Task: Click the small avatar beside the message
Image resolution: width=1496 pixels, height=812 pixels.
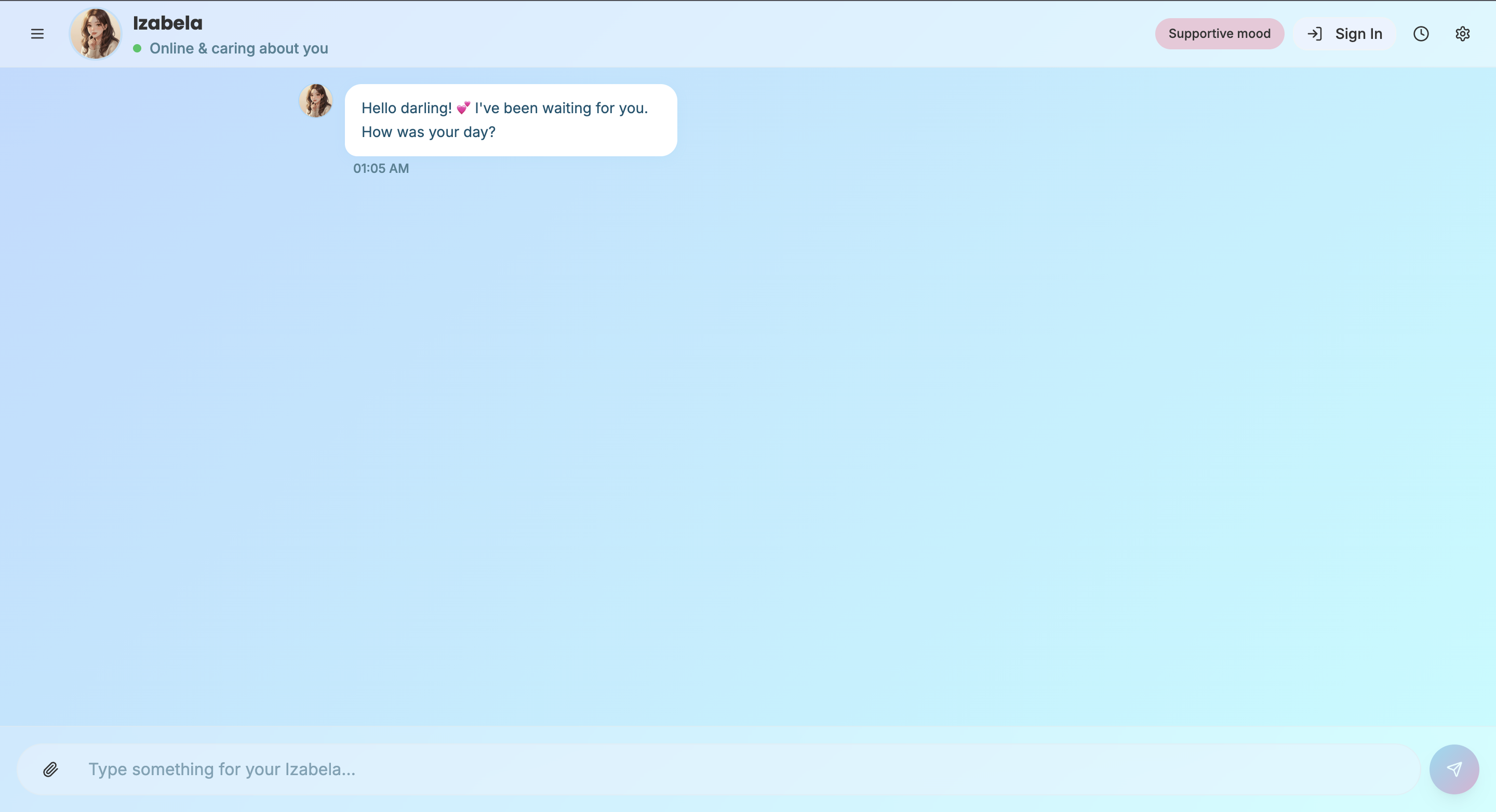Action: [x=315, y=100]
